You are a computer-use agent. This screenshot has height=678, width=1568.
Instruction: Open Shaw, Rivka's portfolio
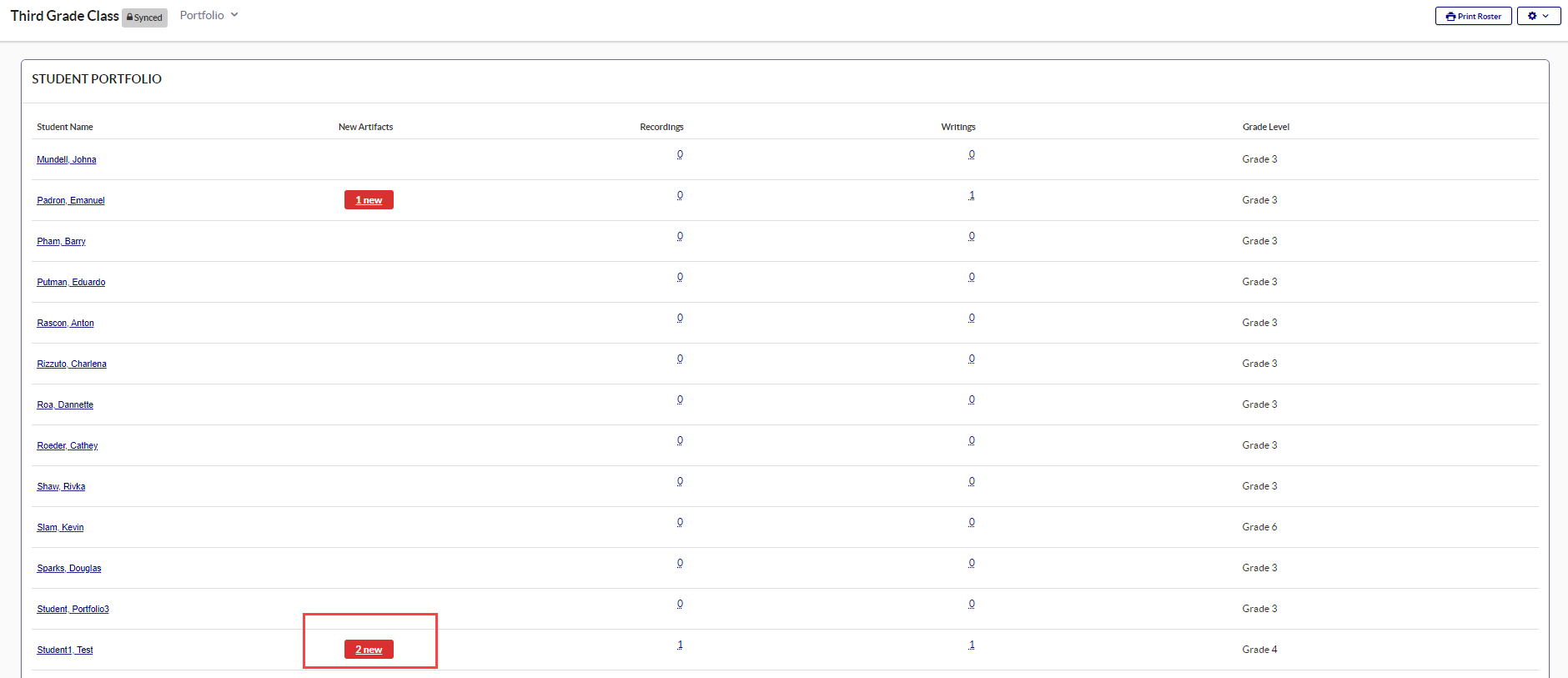pyautogui.click(x=61, y=486)
